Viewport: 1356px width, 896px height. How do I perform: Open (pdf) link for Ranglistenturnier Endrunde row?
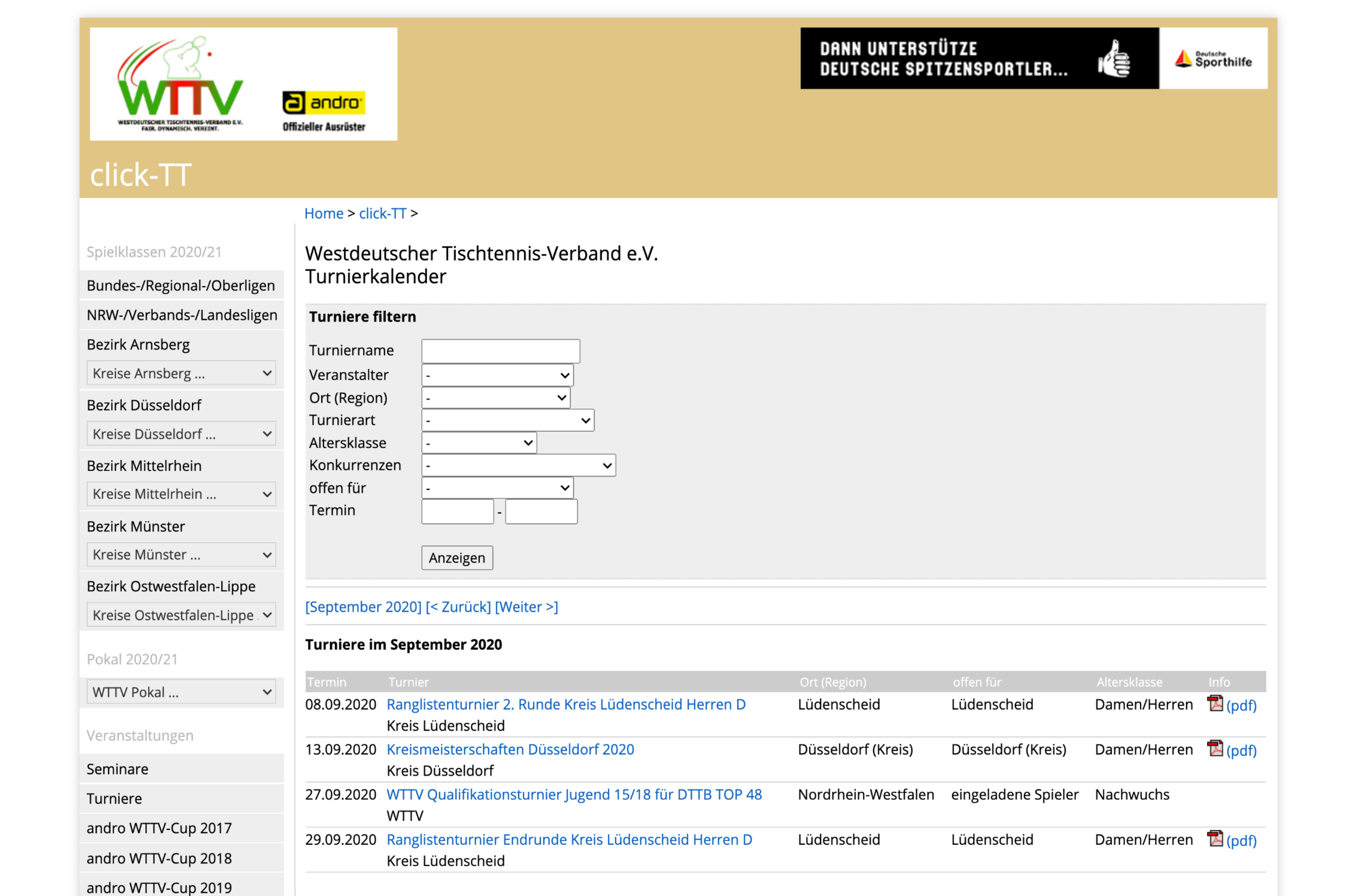coord(1241,840)
